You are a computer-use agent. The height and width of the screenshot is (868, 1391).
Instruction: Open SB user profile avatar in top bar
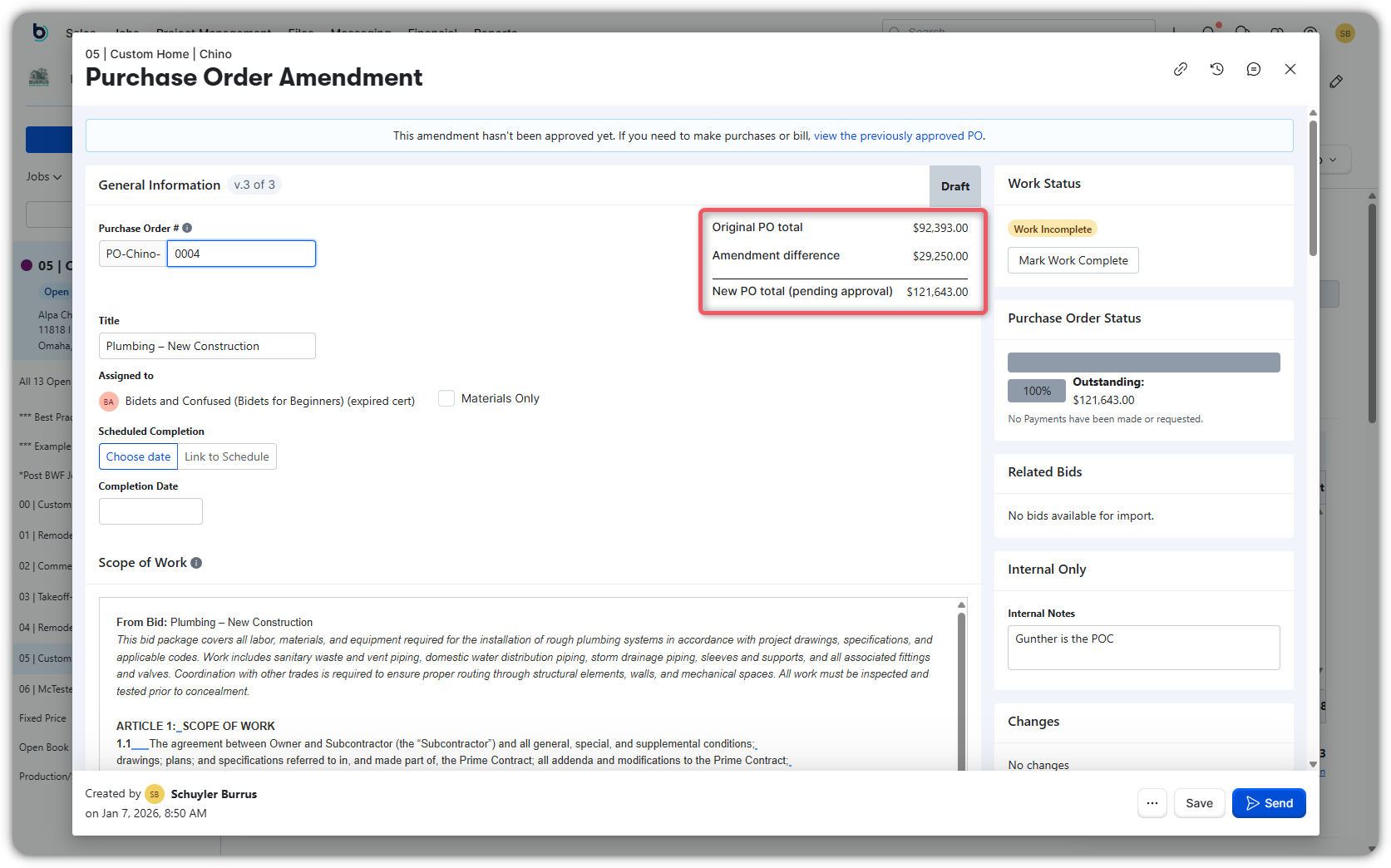(x=1344, y=32)
